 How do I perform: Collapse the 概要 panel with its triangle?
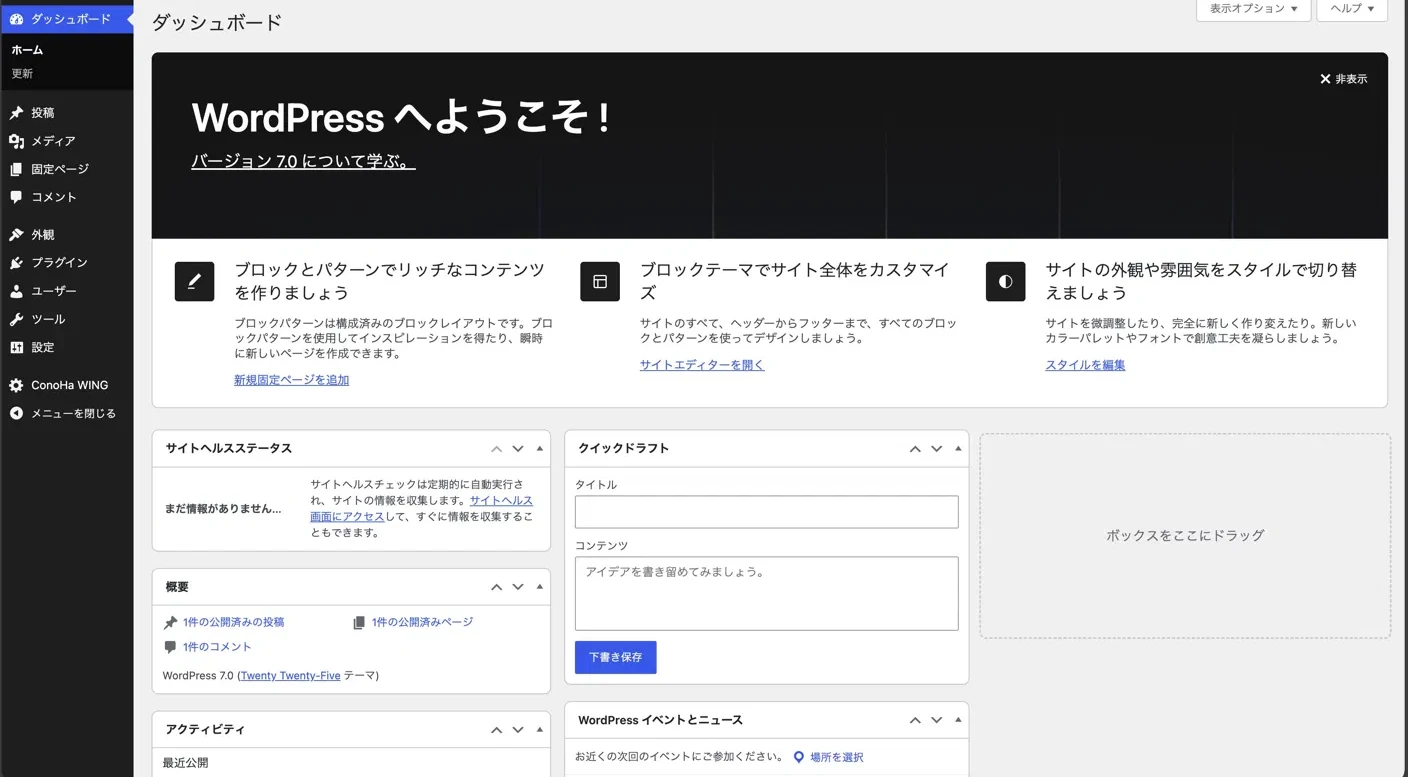540,587
